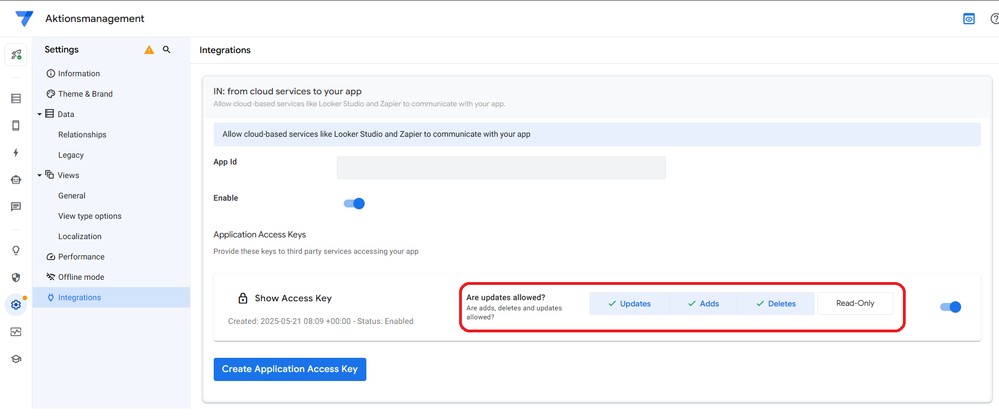Select Integrations in the Settings list

click(111, 298)
